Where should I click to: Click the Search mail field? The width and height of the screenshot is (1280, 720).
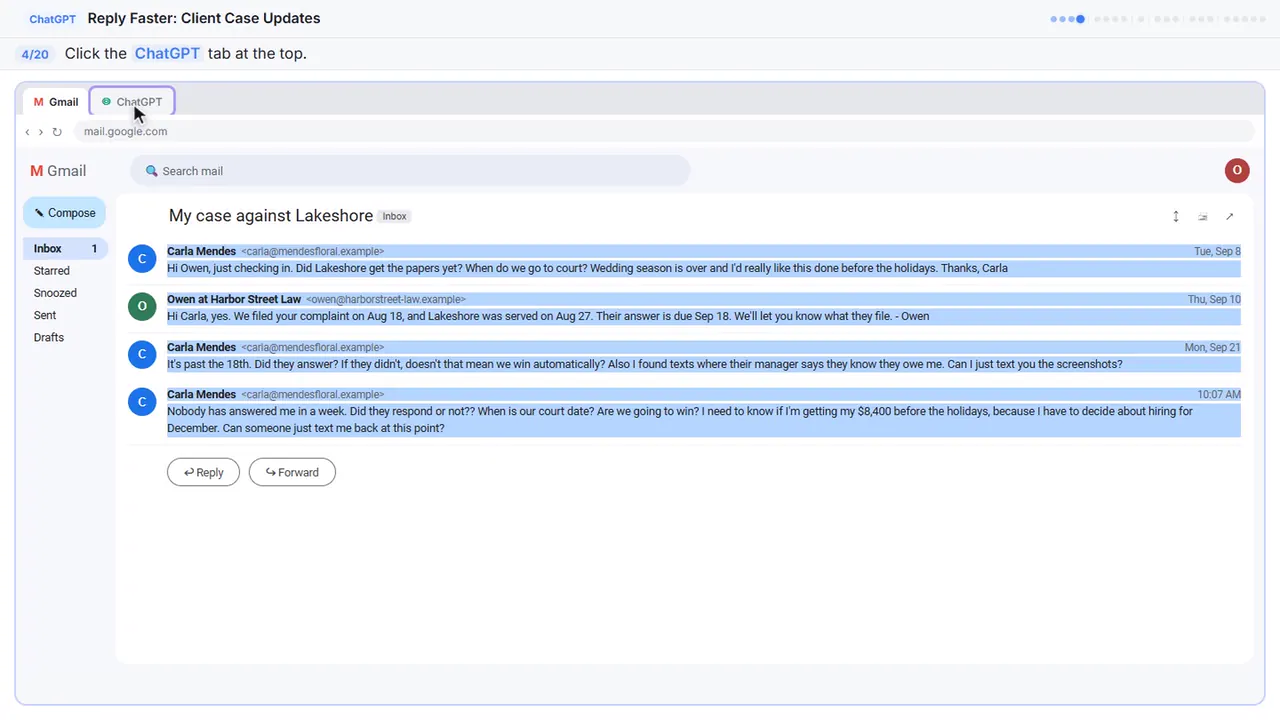tap(410, 171)
